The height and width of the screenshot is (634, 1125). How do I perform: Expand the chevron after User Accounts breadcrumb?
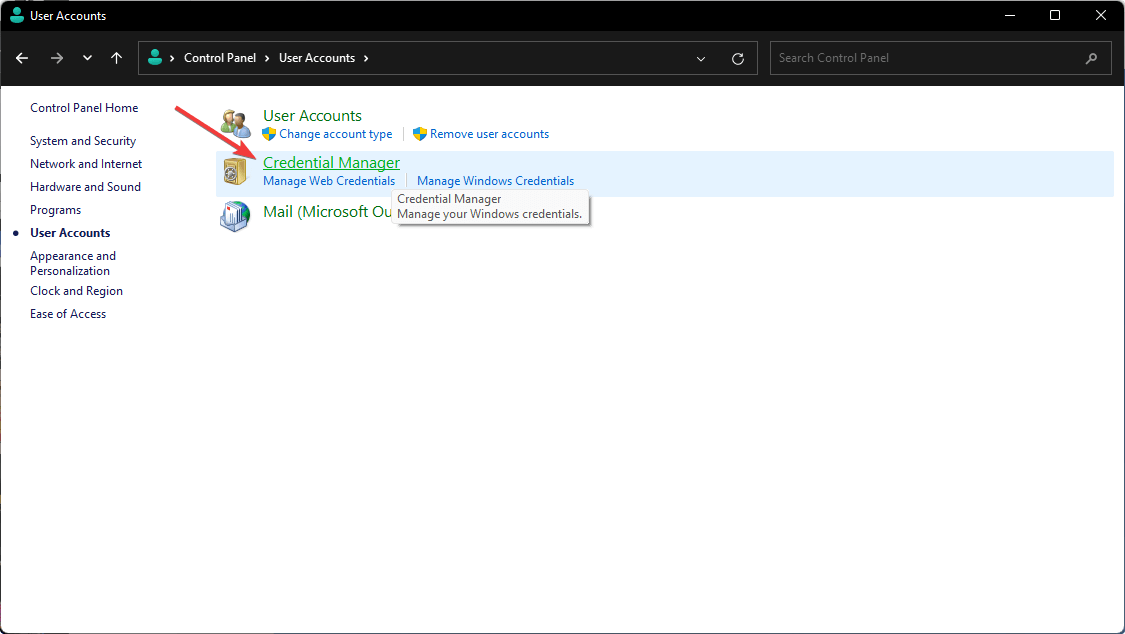click(x=366, y=58)
